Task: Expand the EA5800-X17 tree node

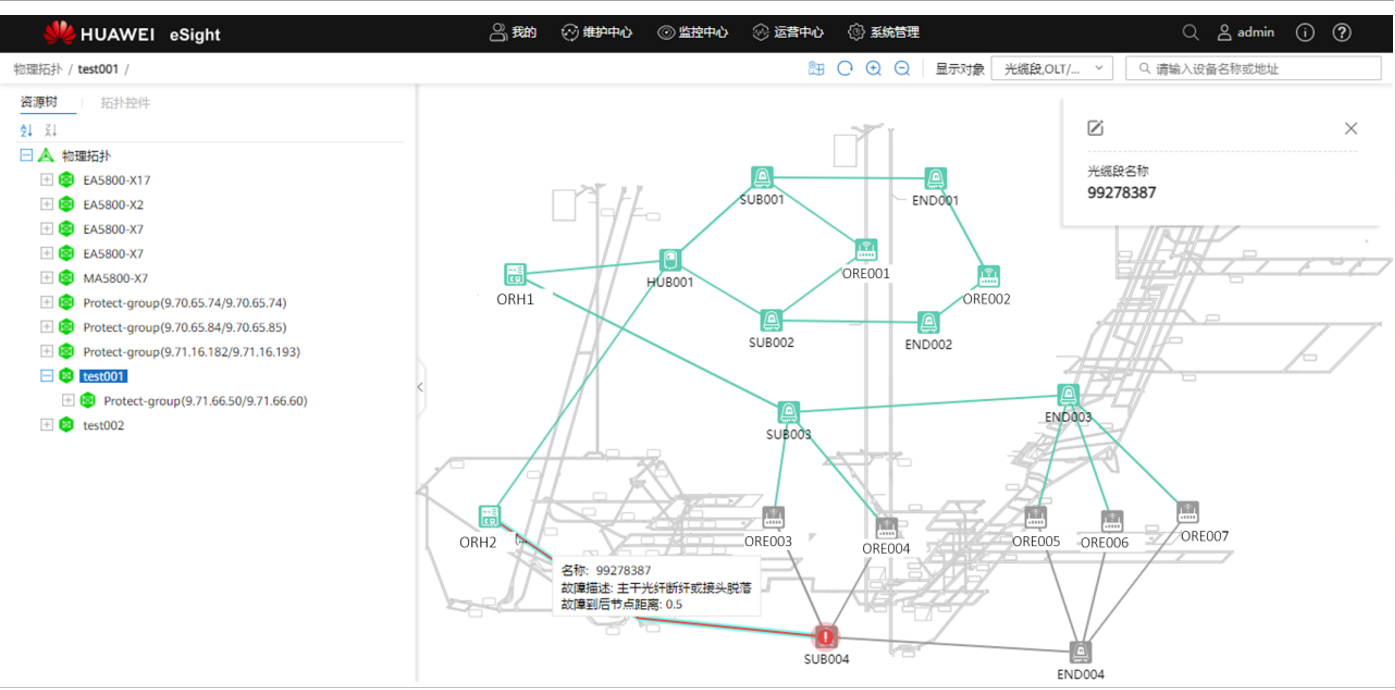Action: pyautogui.click(x=46, y=180)
